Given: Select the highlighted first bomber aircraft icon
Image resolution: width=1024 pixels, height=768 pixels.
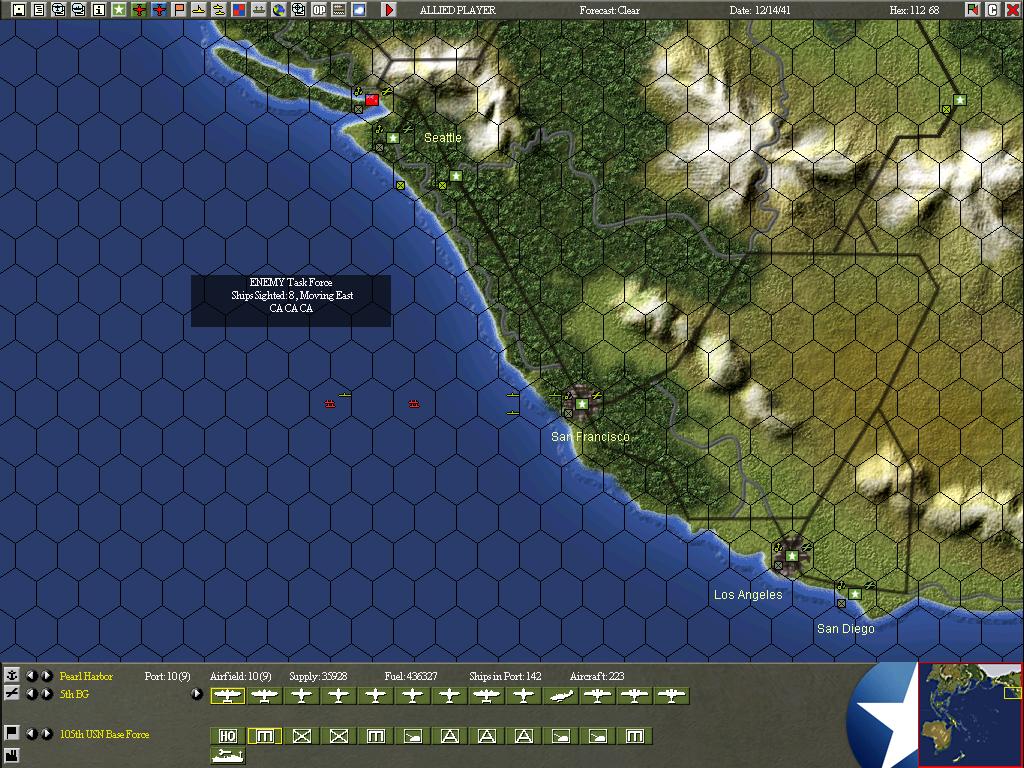Looking at the screenshot, I should [x=227, y=696].
